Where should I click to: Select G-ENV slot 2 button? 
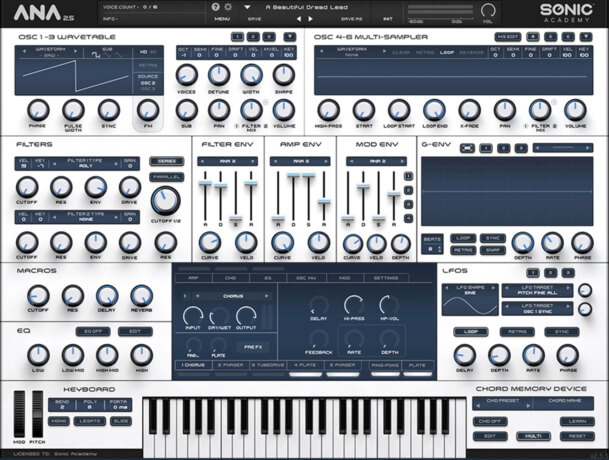pyautogui.click(x=503, y=148)
